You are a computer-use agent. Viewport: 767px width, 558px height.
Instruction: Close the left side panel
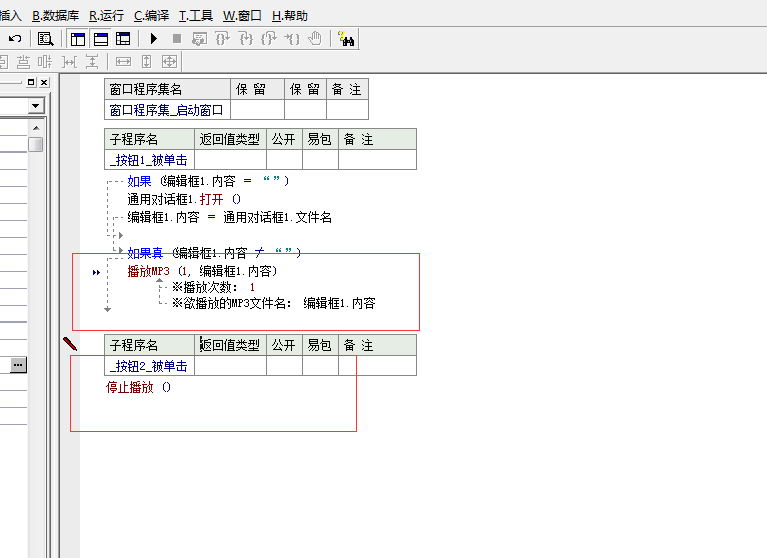point(44,82)
